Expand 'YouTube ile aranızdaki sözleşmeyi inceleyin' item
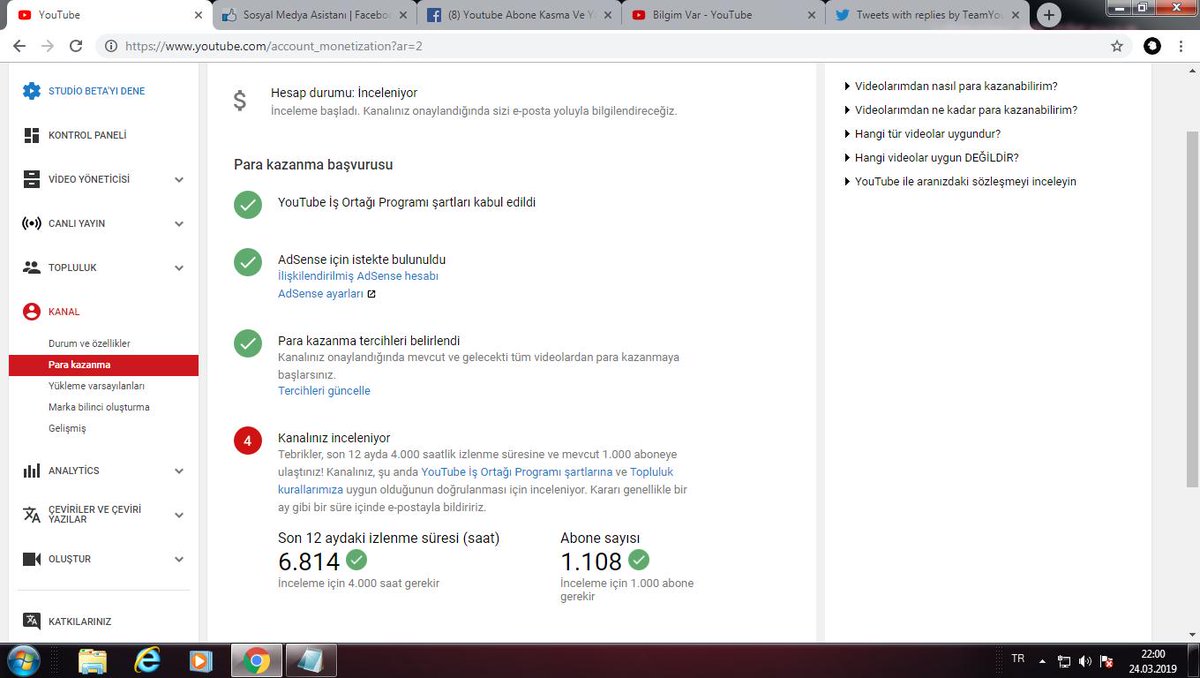The image size is (1200, 678). click(960, 182)
